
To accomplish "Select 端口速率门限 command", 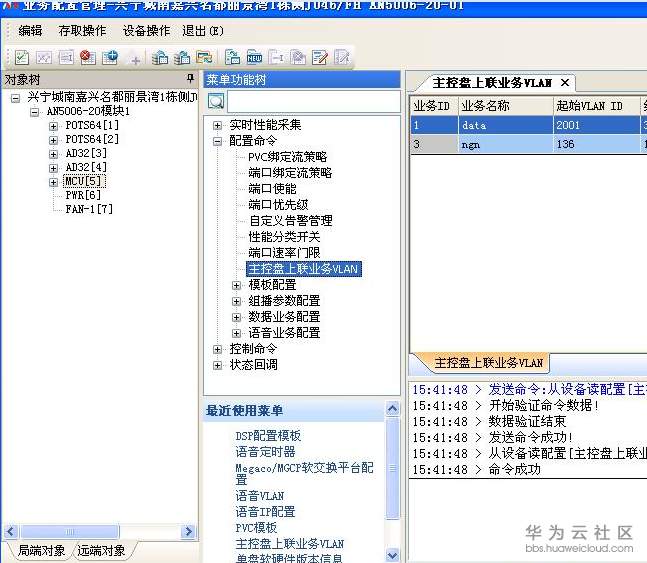I will click(x=284, y=253).
